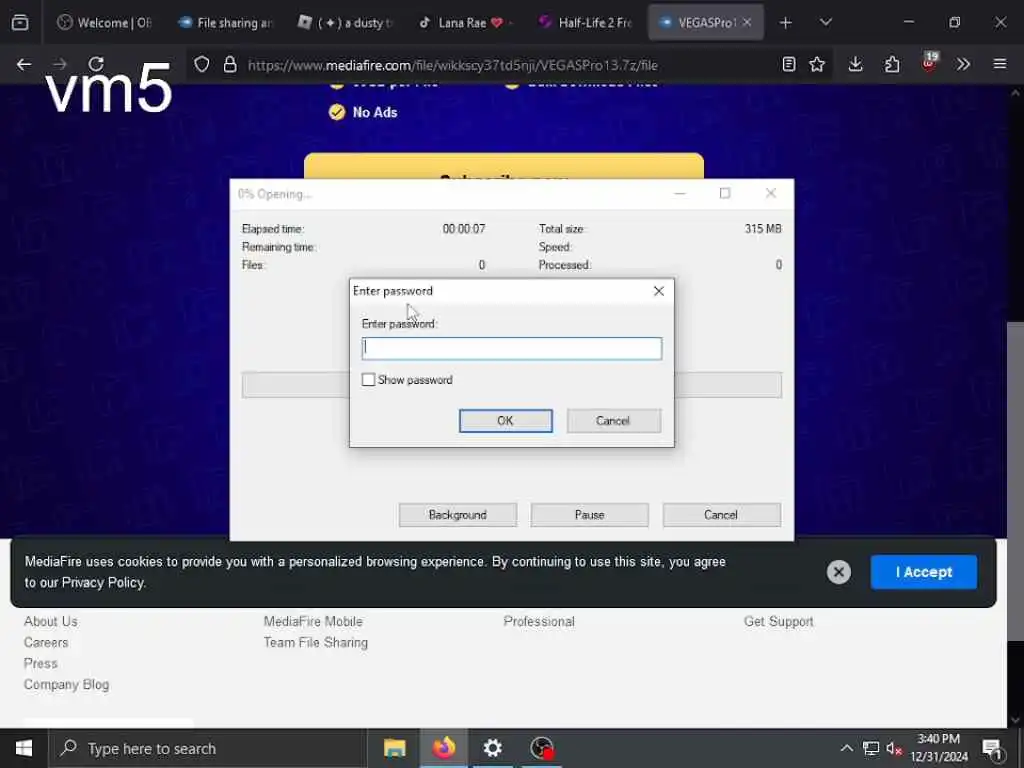Viewport: 1024px width, 768px height.
Task: Open the Firefox downloads panel
Action: click(856, 64)
